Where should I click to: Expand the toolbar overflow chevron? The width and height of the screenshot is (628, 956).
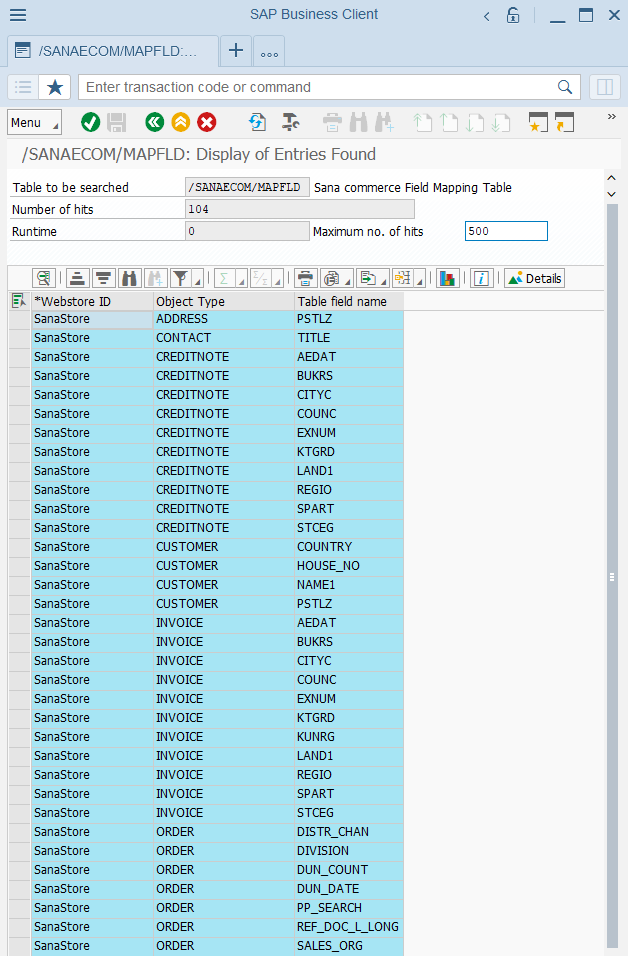pos(612,117)
